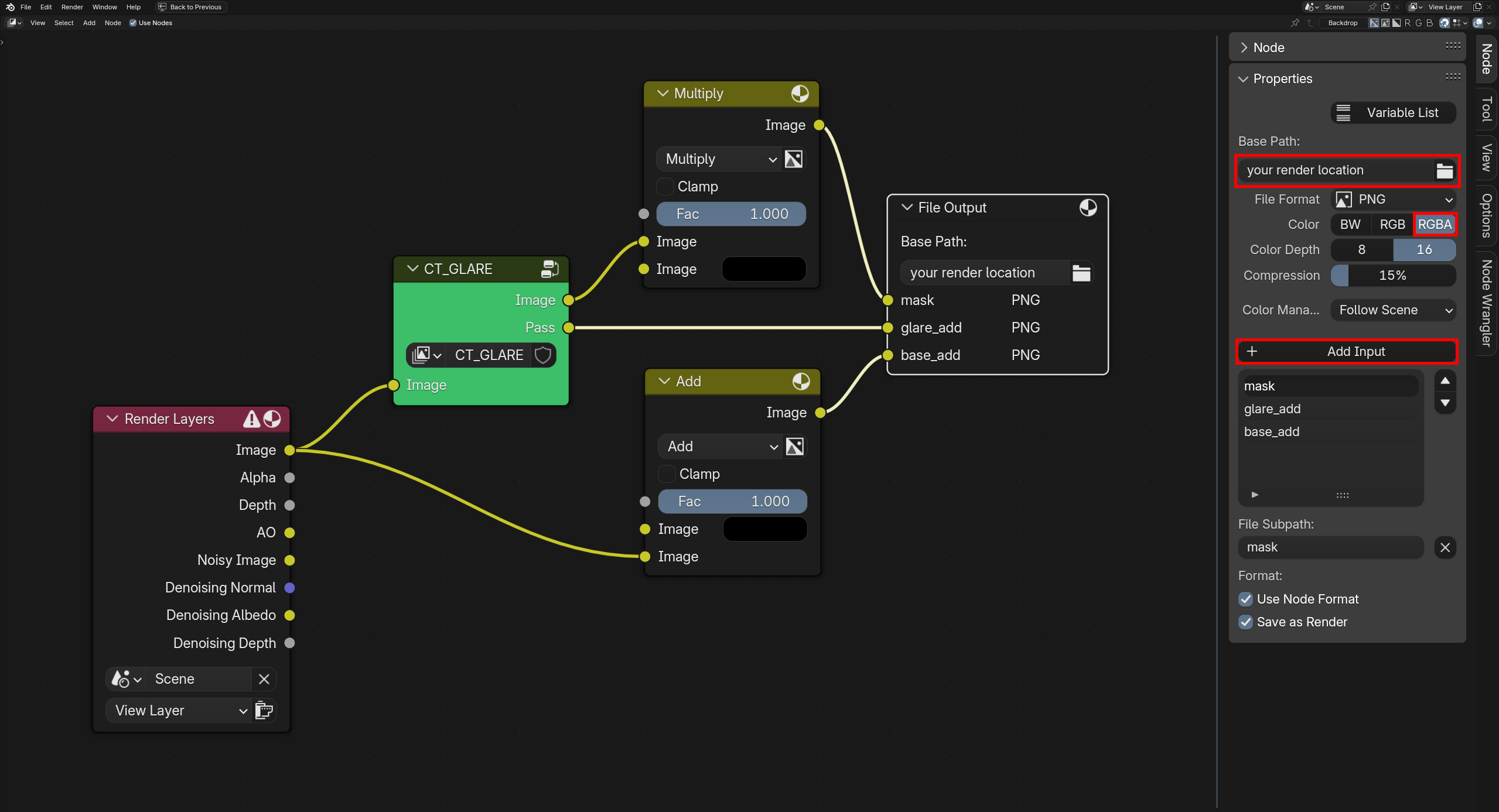
Task: Disable Save as Render checkbox
Action: 1246,622
